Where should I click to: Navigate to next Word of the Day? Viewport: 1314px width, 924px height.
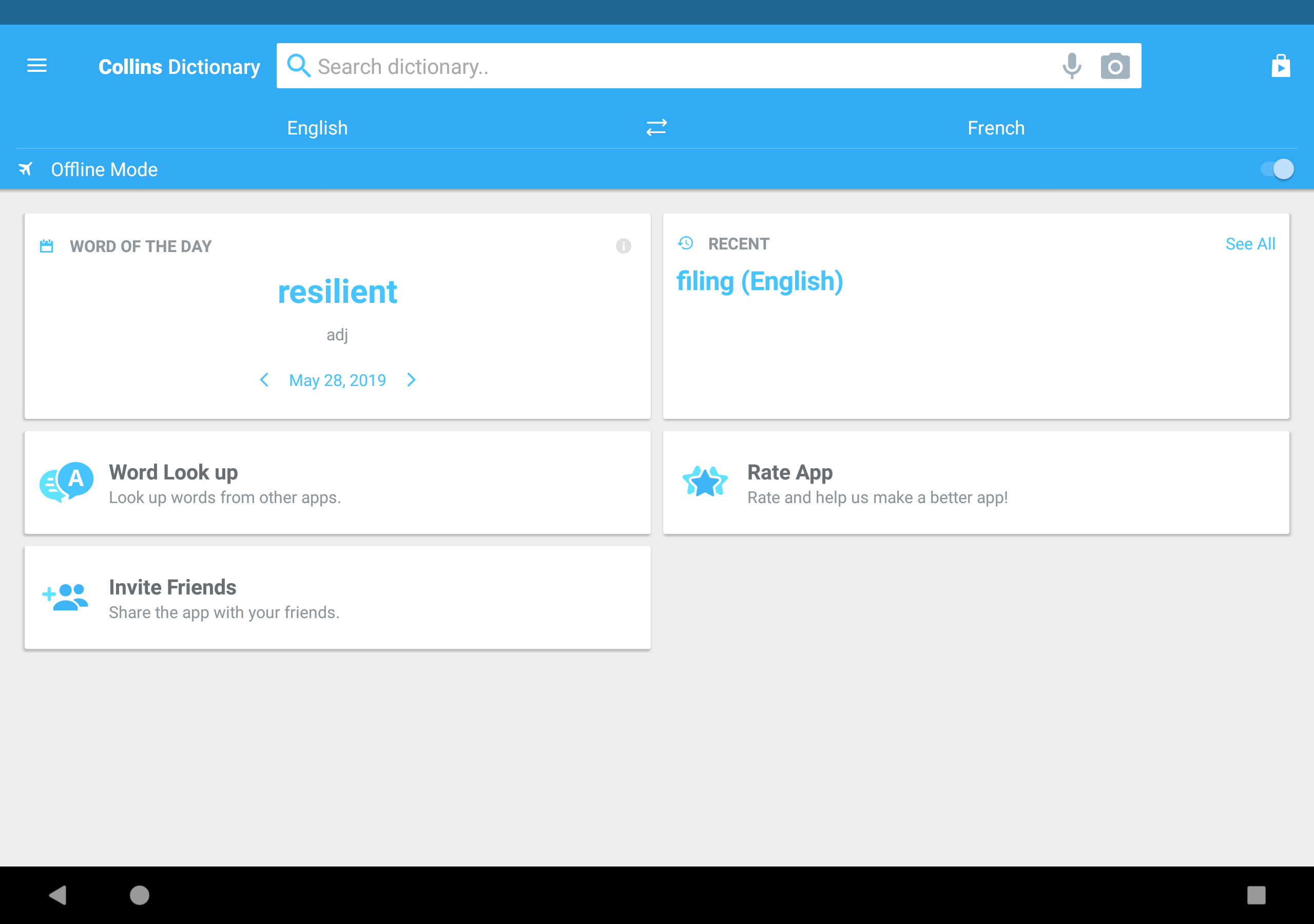(x=412, y=380)
